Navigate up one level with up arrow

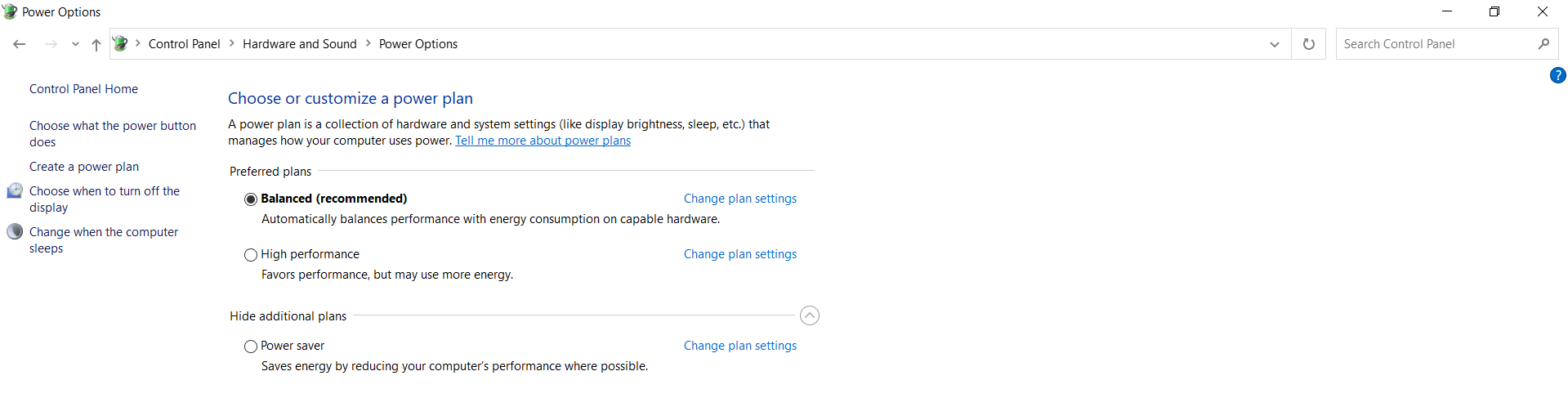point(96,44)
